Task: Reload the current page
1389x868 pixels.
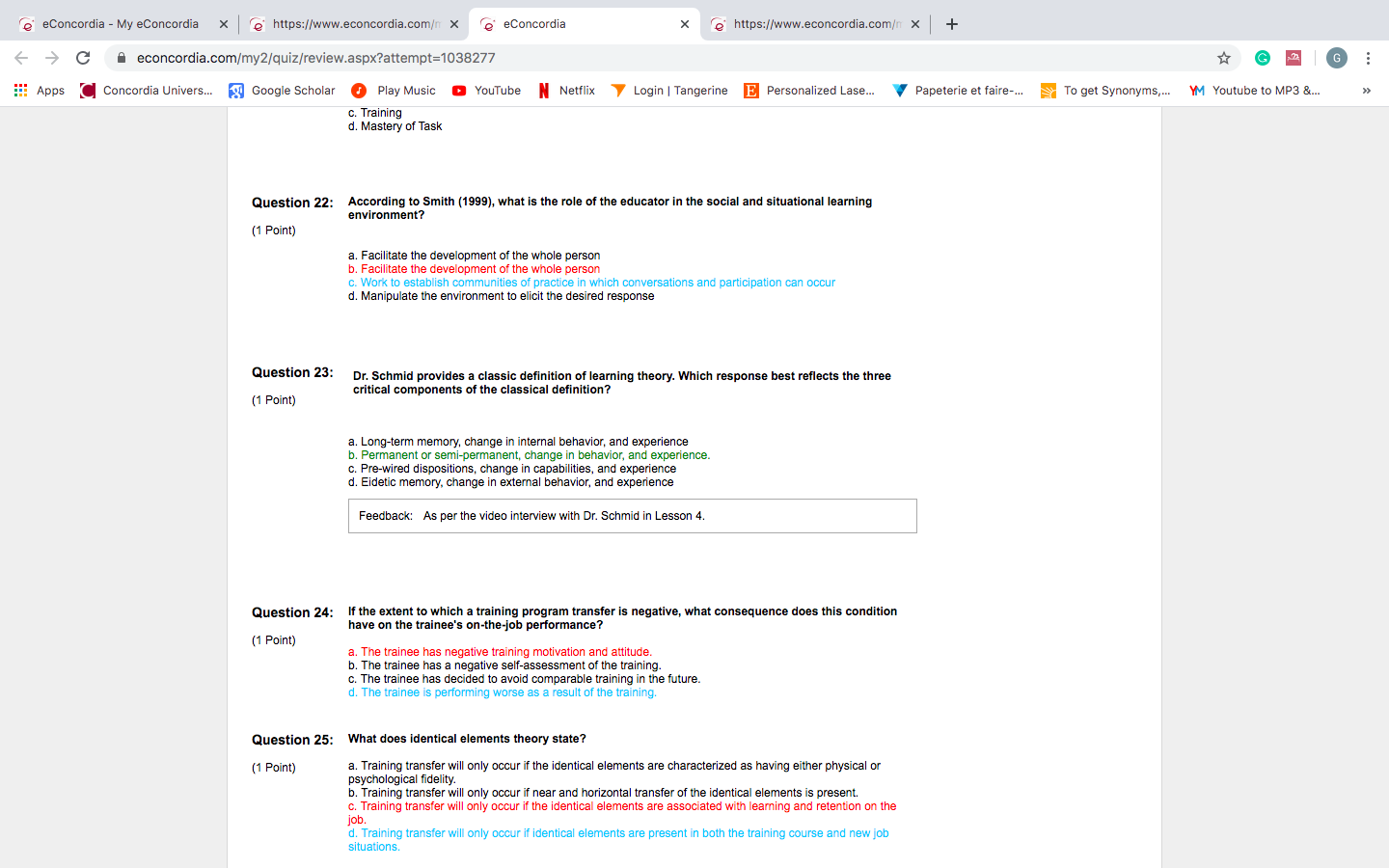Action: coord(83,58)
